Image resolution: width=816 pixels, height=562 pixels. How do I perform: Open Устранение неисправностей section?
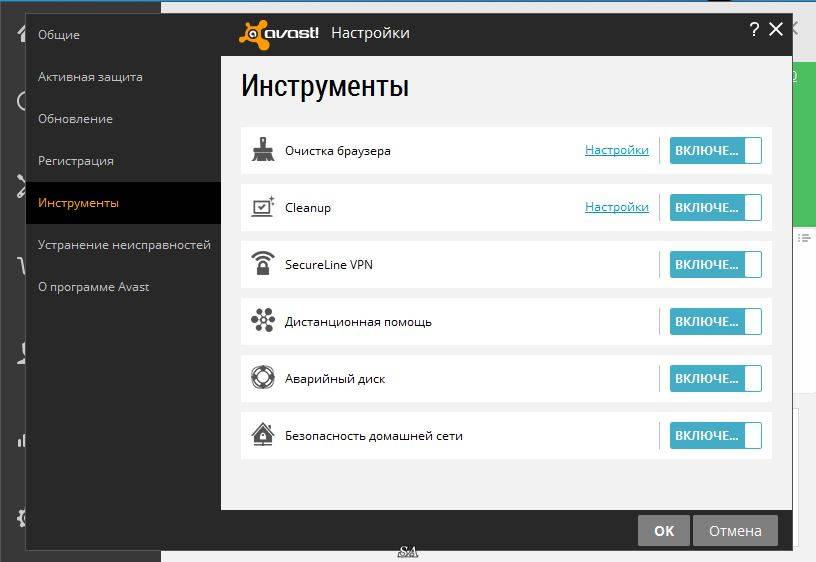tap(123, 245)
